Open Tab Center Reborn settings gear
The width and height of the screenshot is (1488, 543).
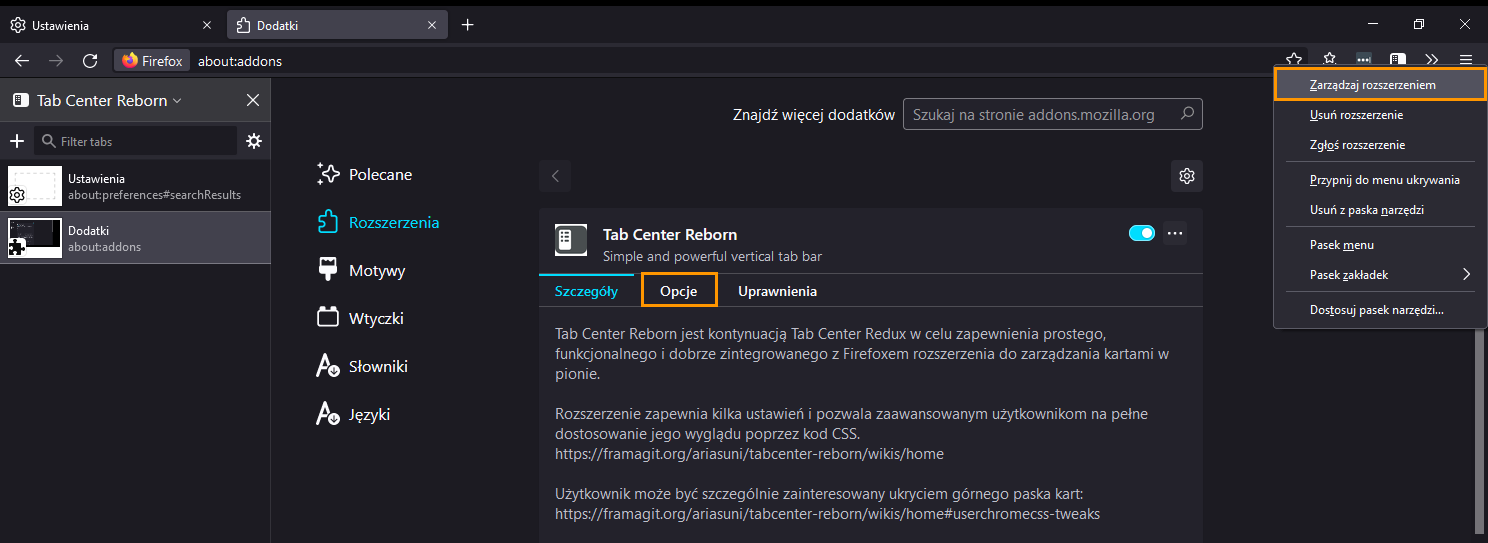pos(254,141)
